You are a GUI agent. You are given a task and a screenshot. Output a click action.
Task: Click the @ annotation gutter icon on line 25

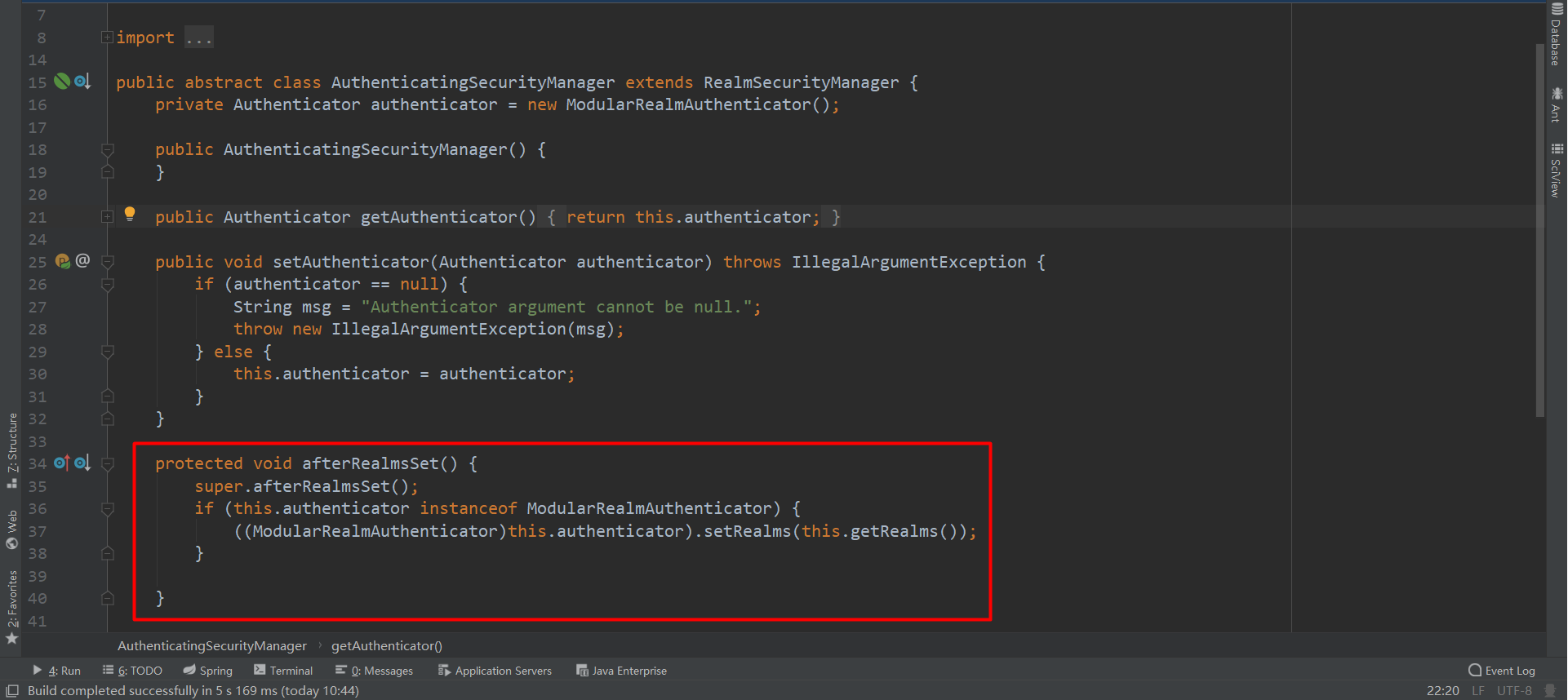[x=82, y=260]
